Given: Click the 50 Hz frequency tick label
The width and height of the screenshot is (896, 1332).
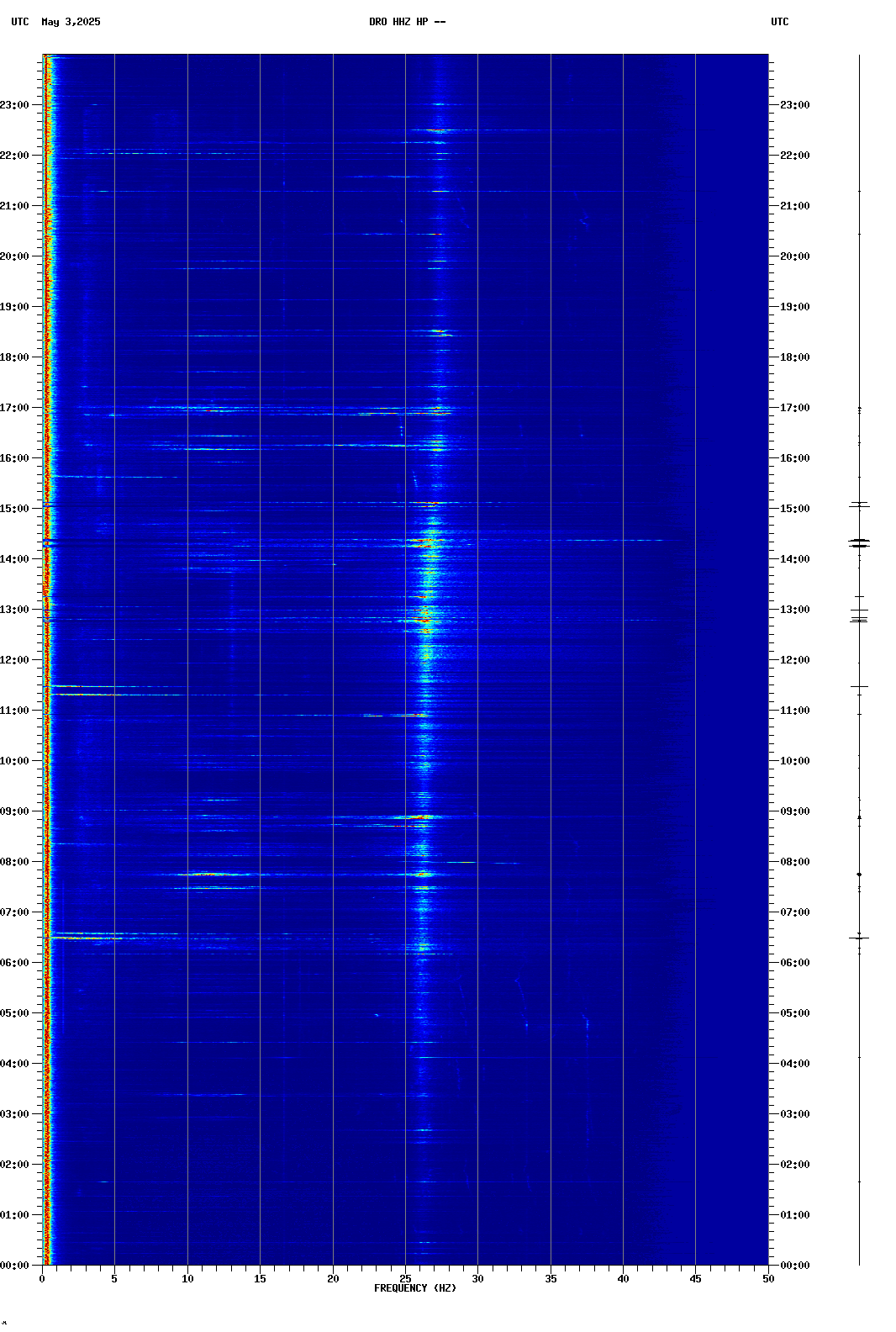Looking at the screenshot, I should 768,1279.
